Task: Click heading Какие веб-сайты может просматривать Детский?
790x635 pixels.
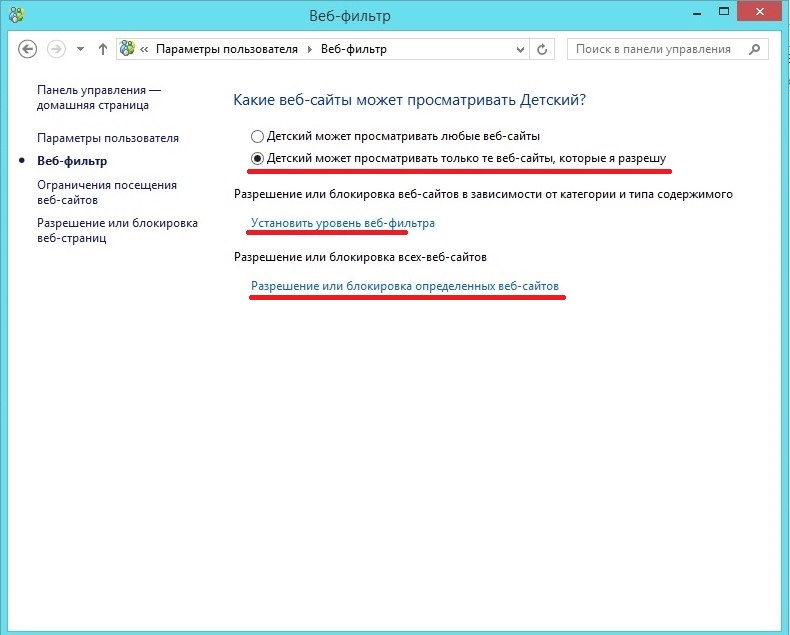Action: pos(410,100)
